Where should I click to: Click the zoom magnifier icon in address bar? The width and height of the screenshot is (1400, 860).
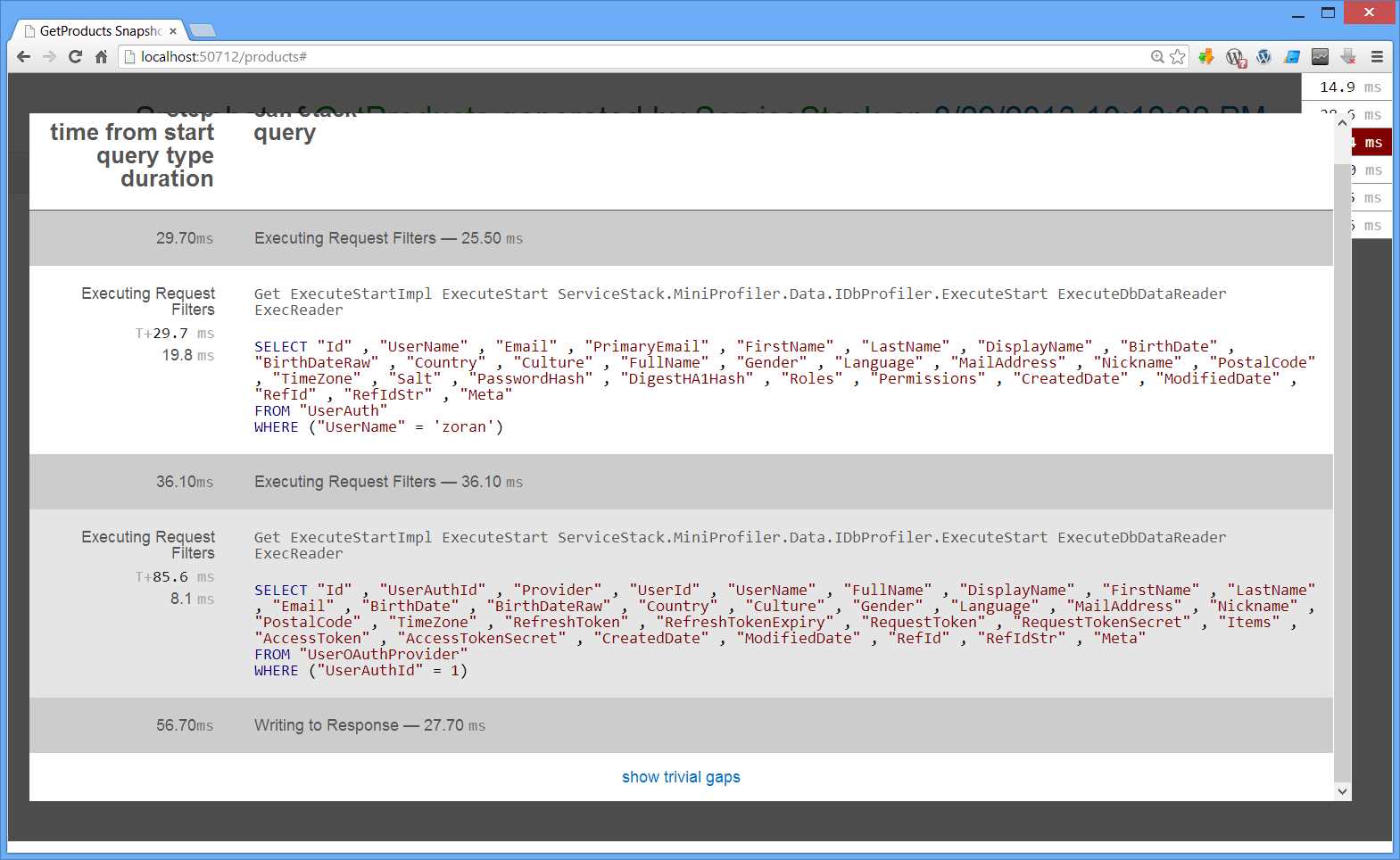[x=1157, y=56]
